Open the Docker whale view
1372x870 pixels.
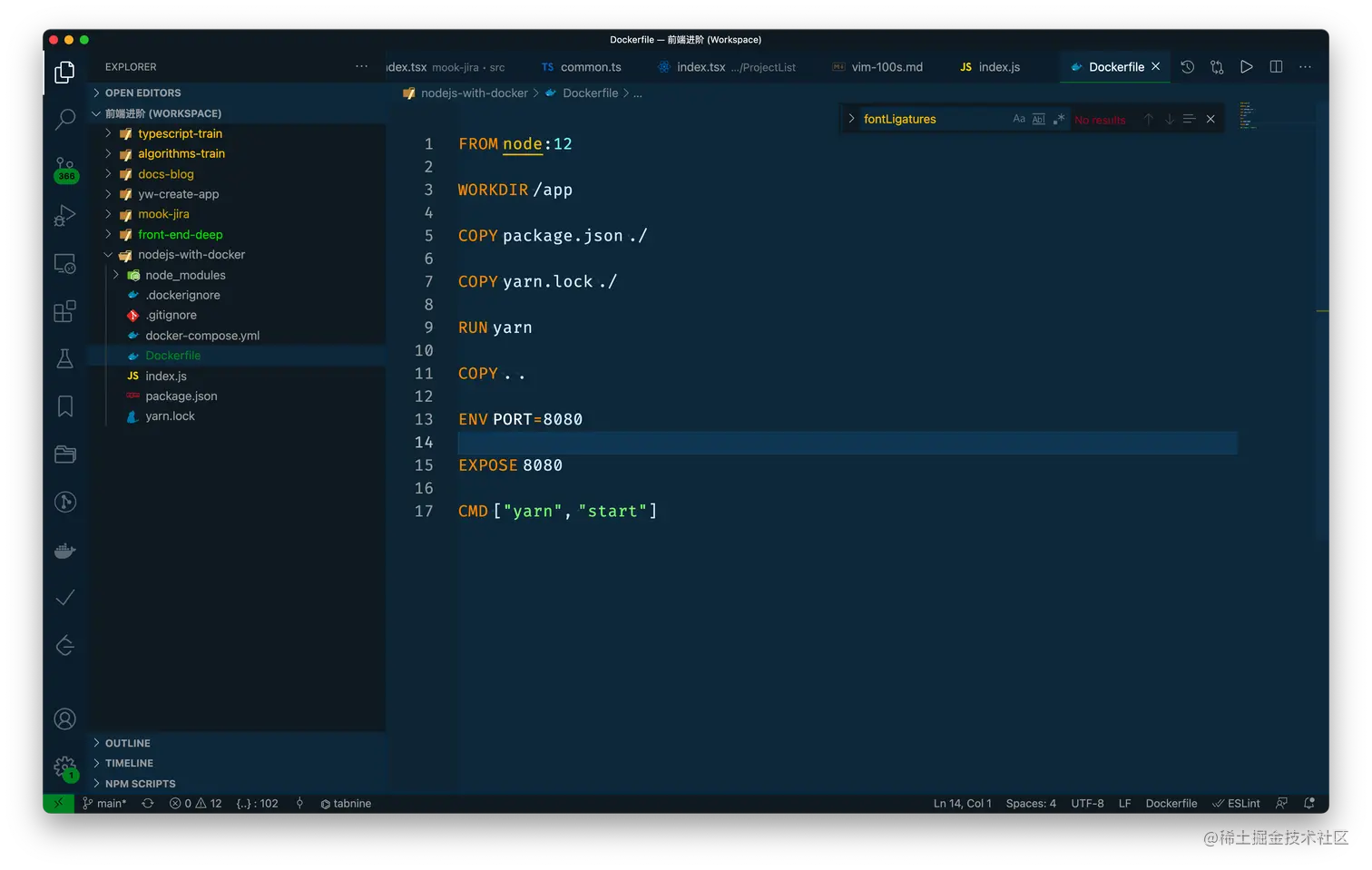point(64,550)
